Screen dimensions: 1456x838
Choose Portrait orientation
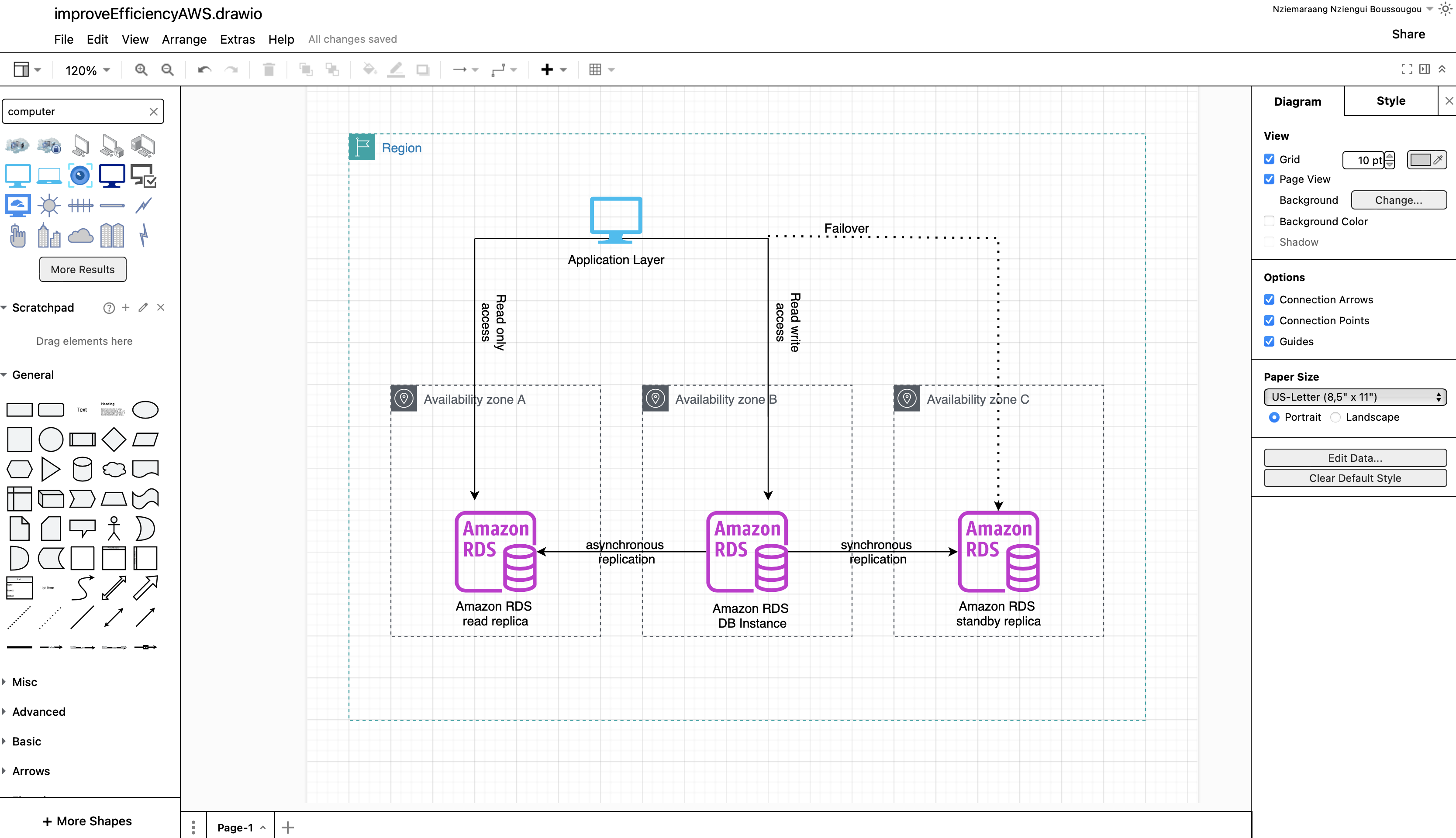point(1274,417)
